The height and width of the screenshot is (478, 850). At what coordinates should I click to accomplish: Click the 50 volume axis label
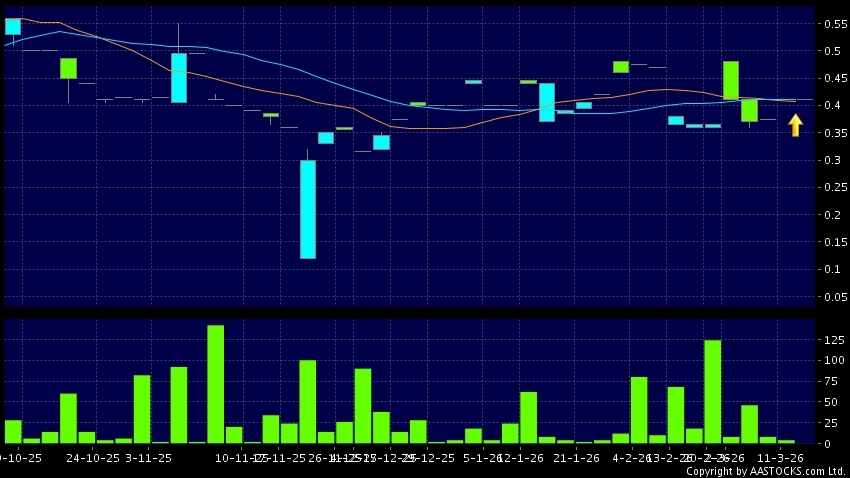(x=829, y=401)
